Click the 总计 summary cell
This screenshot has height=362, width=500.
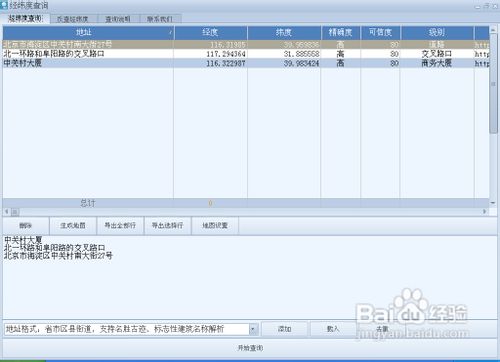pos(88,203)
